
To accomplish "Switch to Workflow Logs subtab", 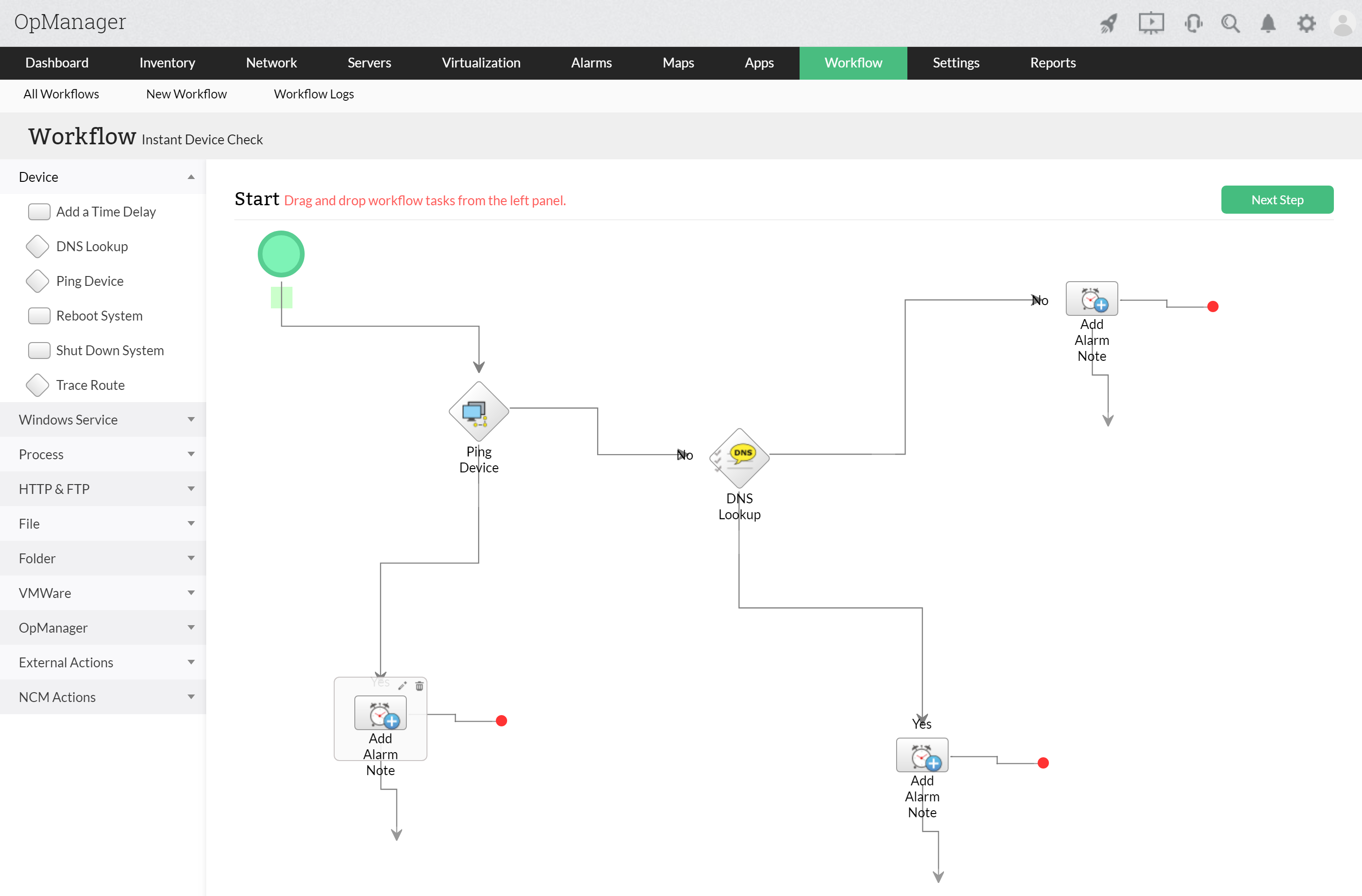I will [314, 94].
